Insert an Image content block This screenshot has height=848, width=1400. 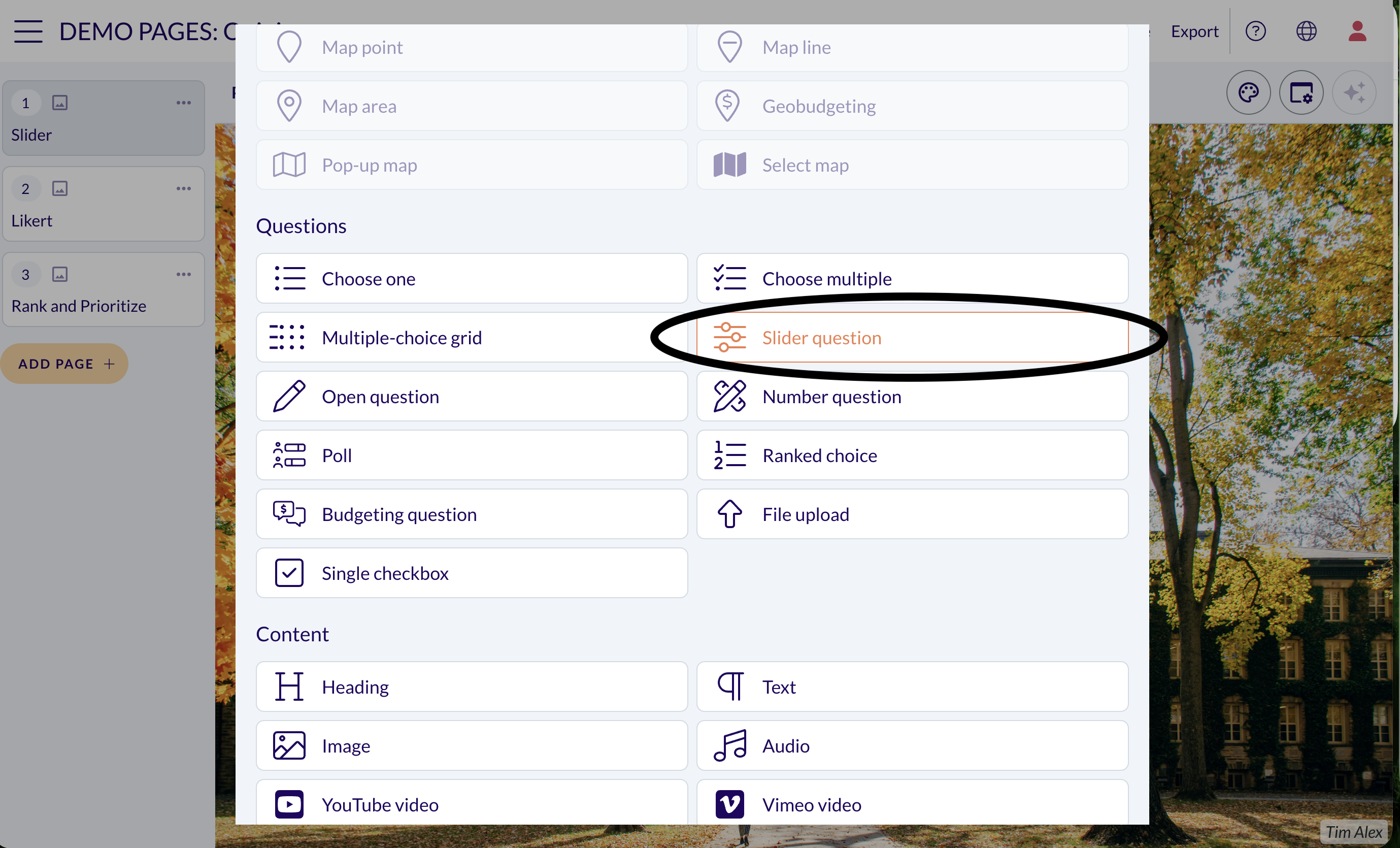472,746
